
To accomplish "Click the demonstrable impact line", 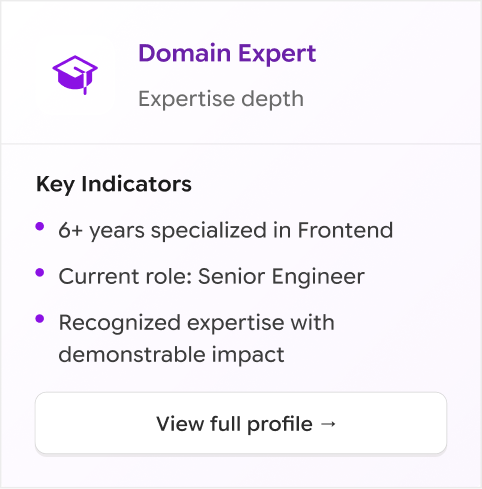I will [x=171, y=354].
